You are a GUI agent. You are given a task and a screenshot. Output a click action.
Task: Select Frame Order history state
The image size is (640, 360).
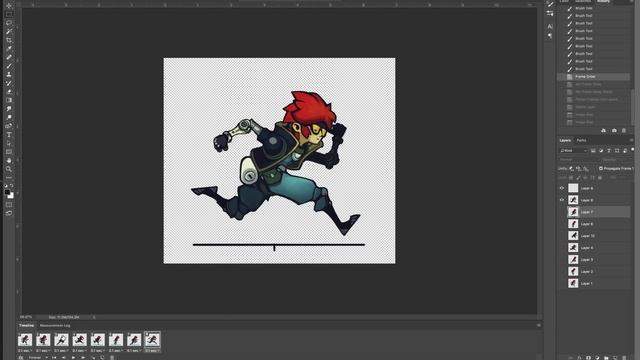[593, 77]
